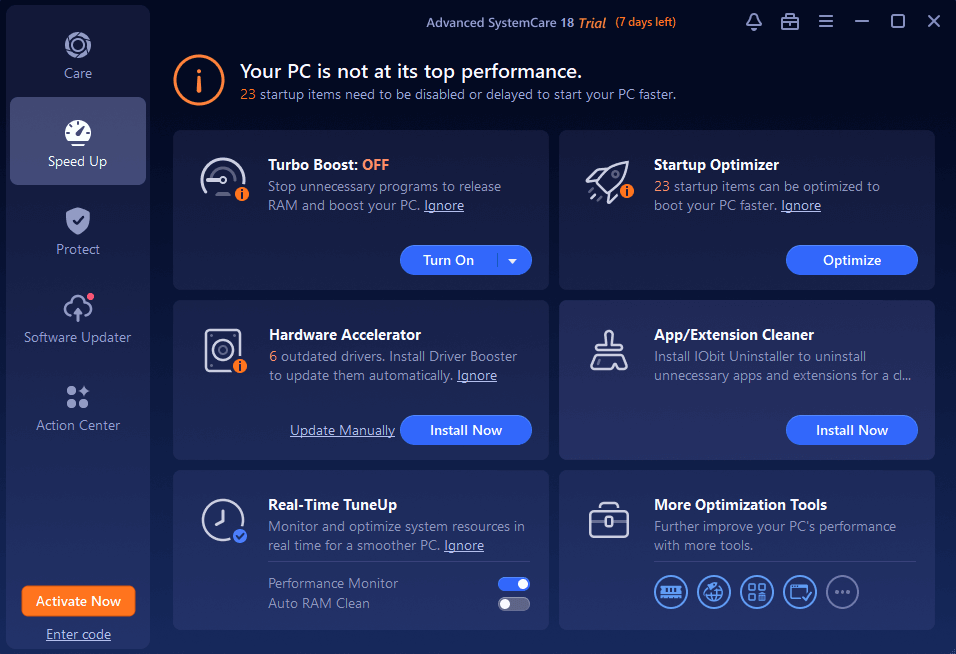The height and width of the screenshot is (654, 956).
Task: Open the apps grid tool icon
Action: (757, 592)
